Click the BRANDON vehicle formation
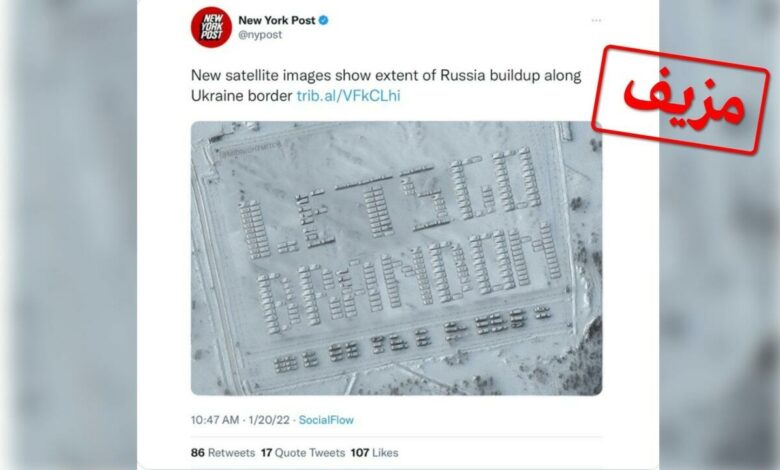 [408, 279]
